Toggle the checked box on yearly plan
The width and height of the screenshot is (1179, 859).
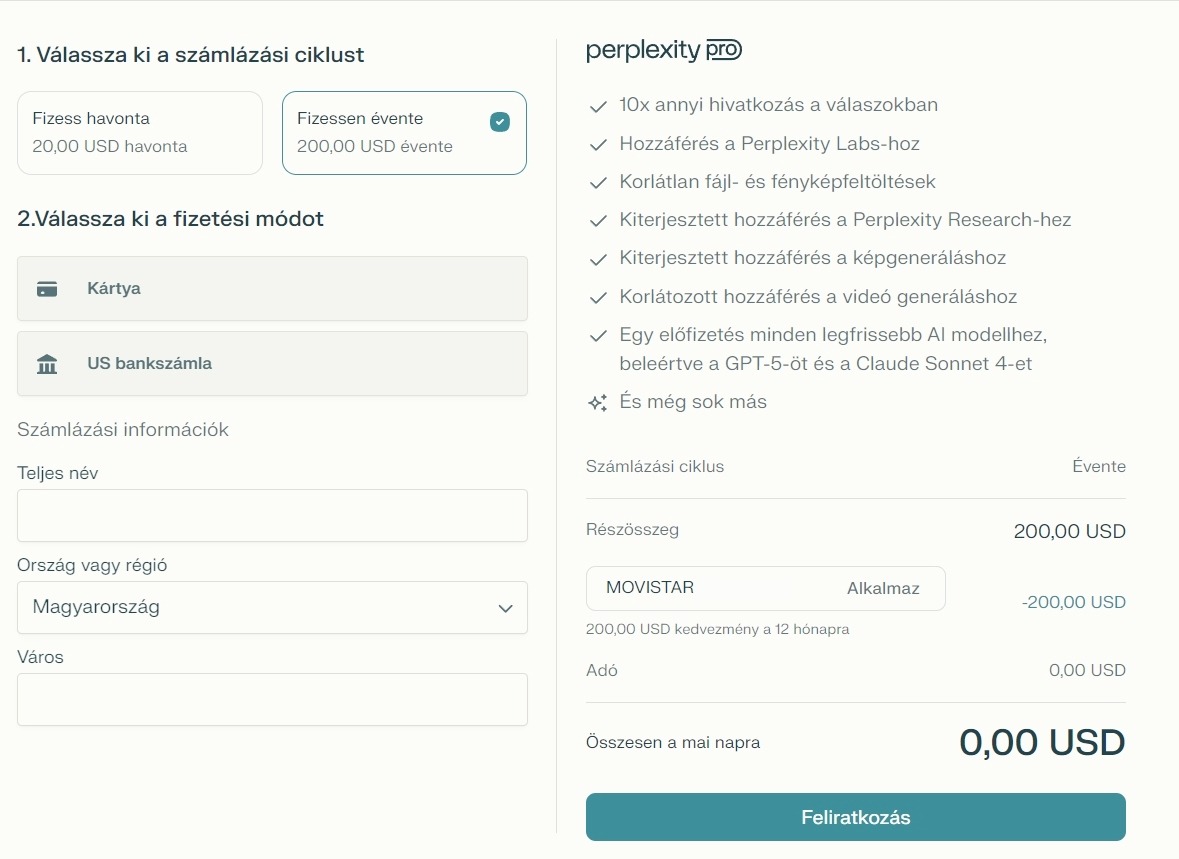tap(500, 122)
